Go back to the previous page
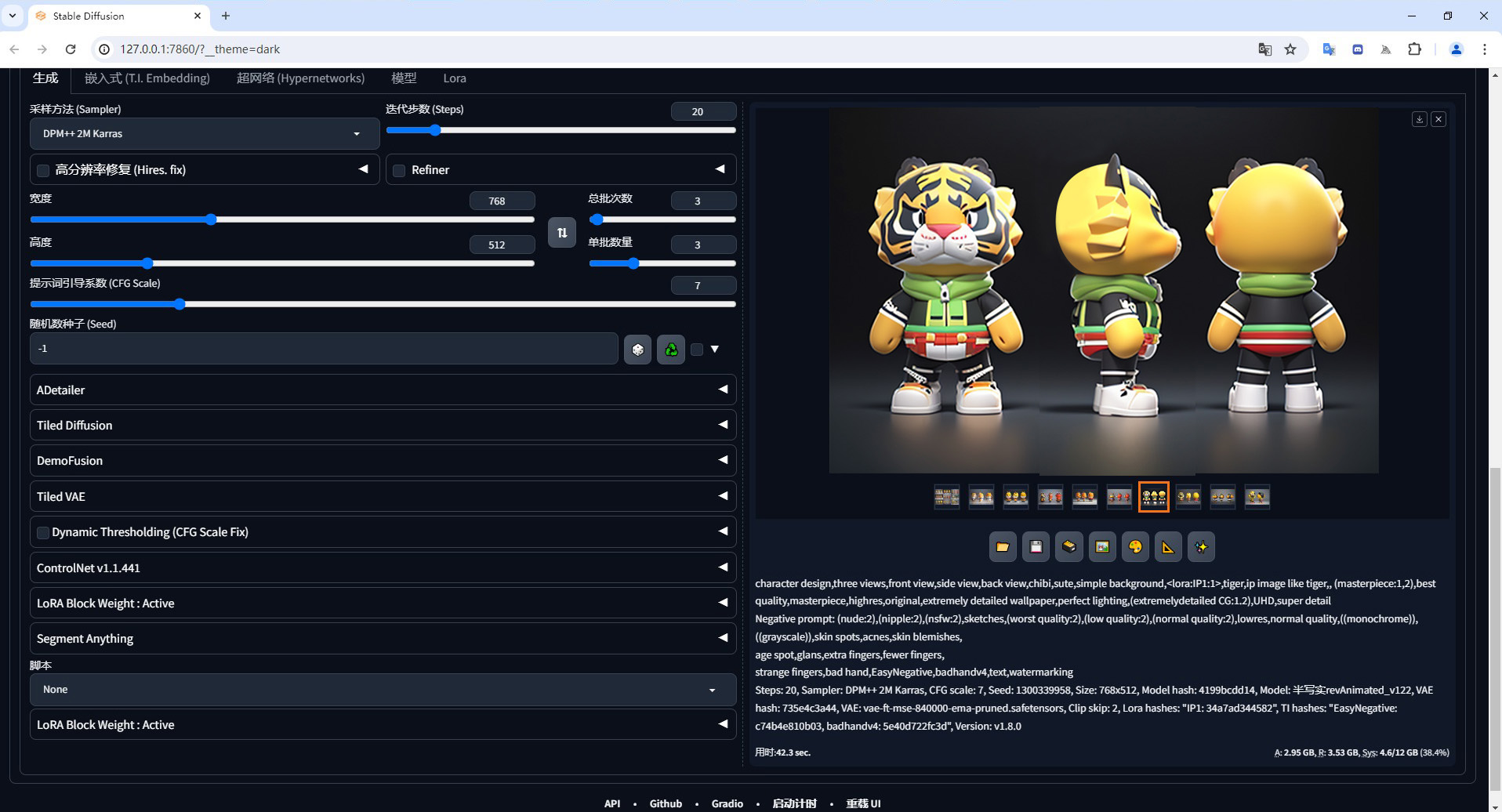 coord(14,49)
